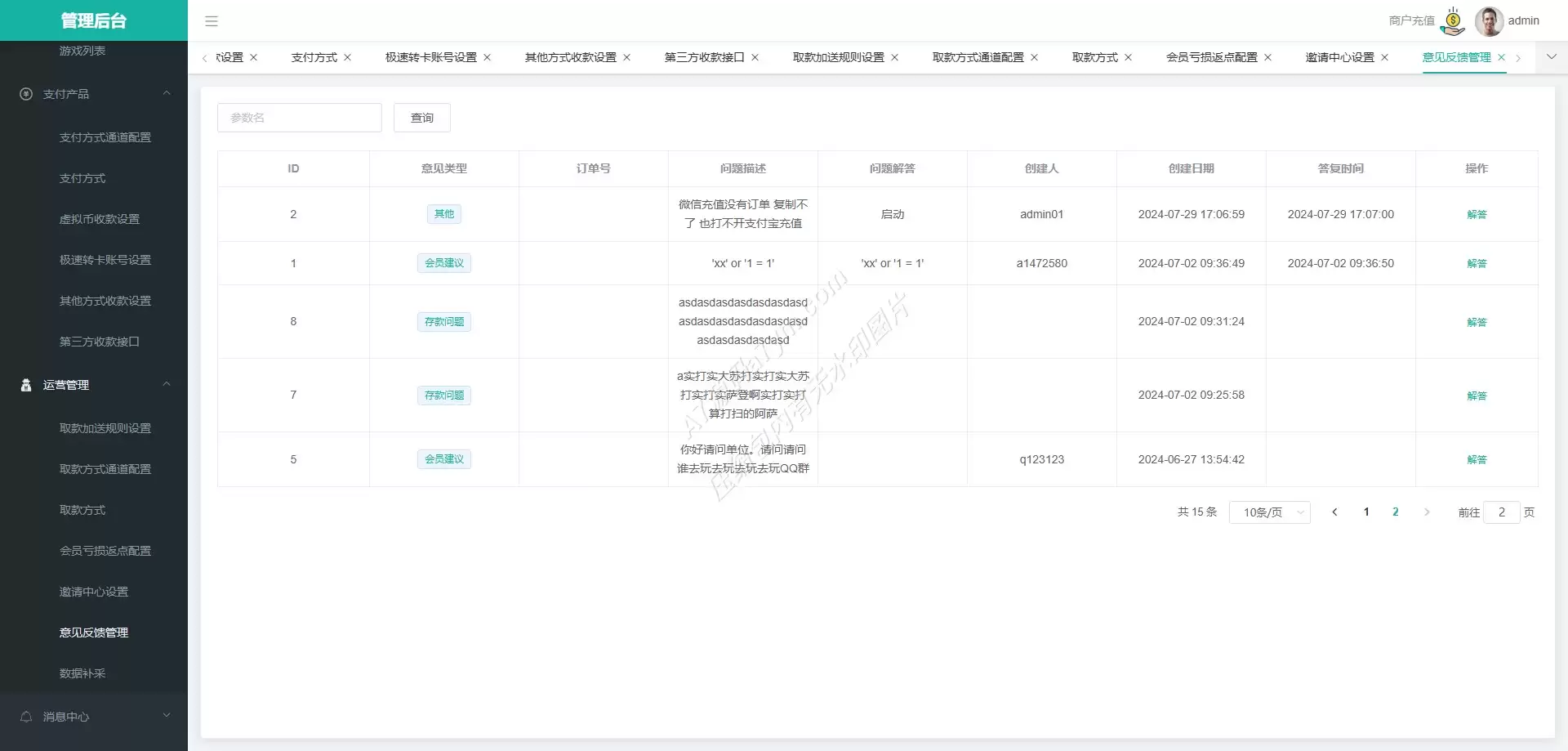Switch to the 第三方收款接口 tab
The width and height of the screenshot is (1568, 751).
point(704,57)
